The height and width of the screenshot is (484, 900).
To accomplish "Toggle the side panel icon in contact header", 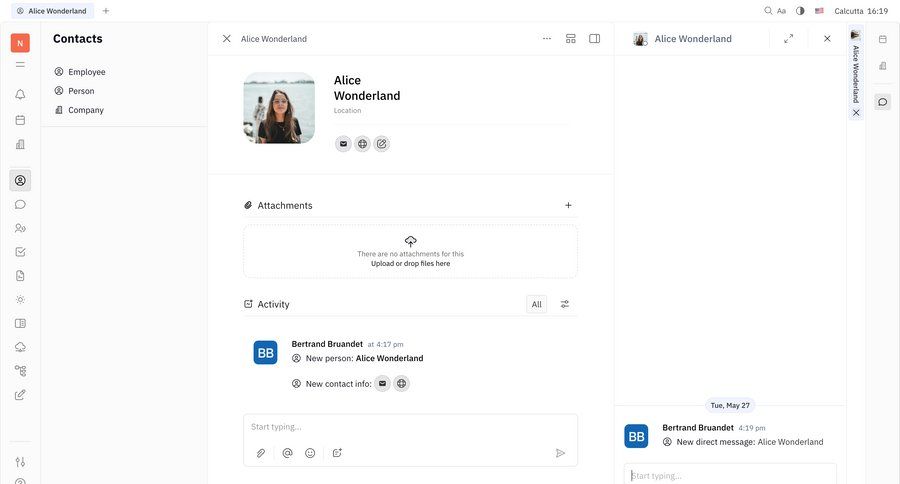I will (x=595, y=38).
